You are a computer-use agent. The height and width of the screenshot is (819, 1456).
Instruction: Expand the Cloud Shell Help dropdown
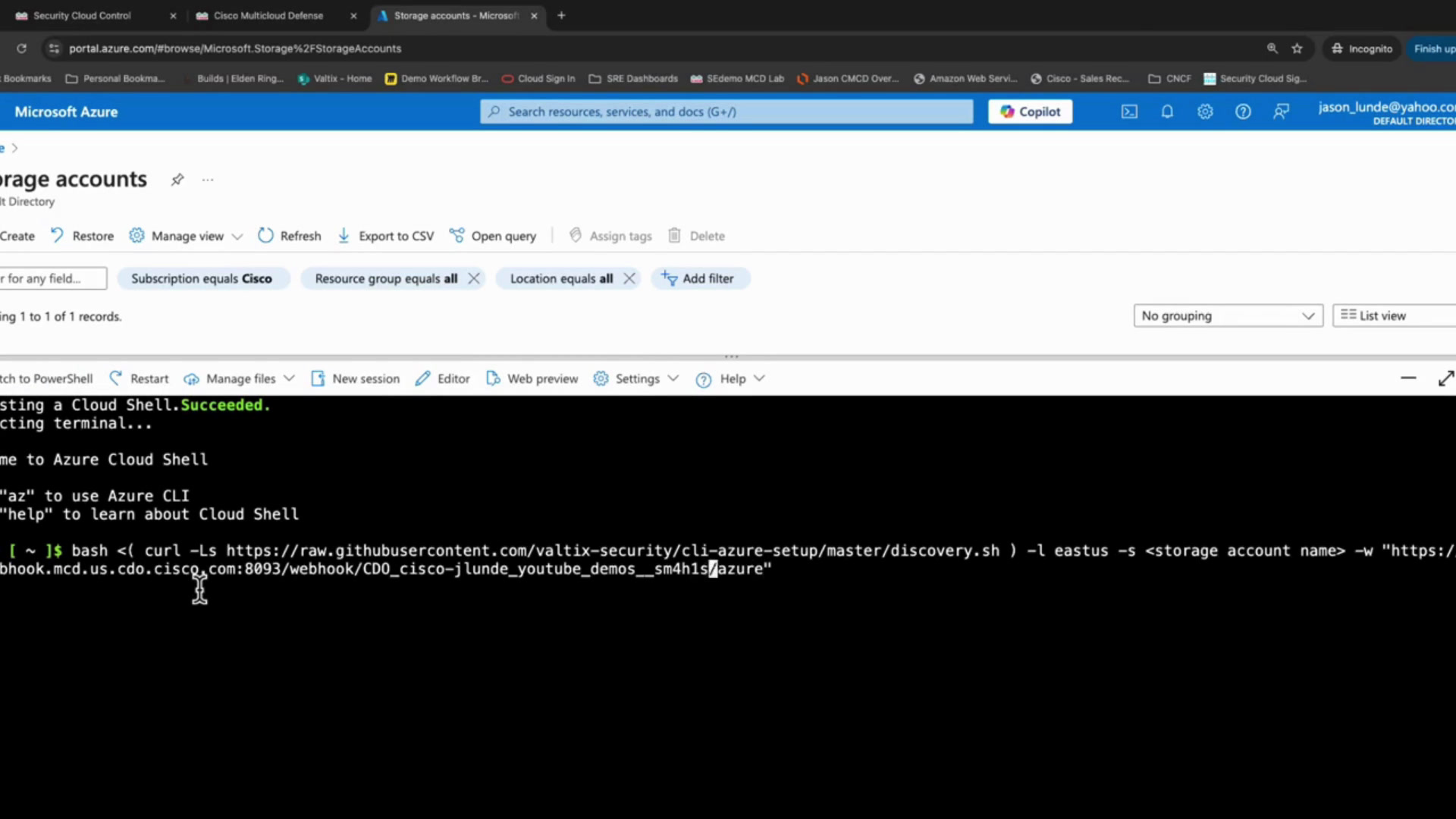[x=731, y=378]
